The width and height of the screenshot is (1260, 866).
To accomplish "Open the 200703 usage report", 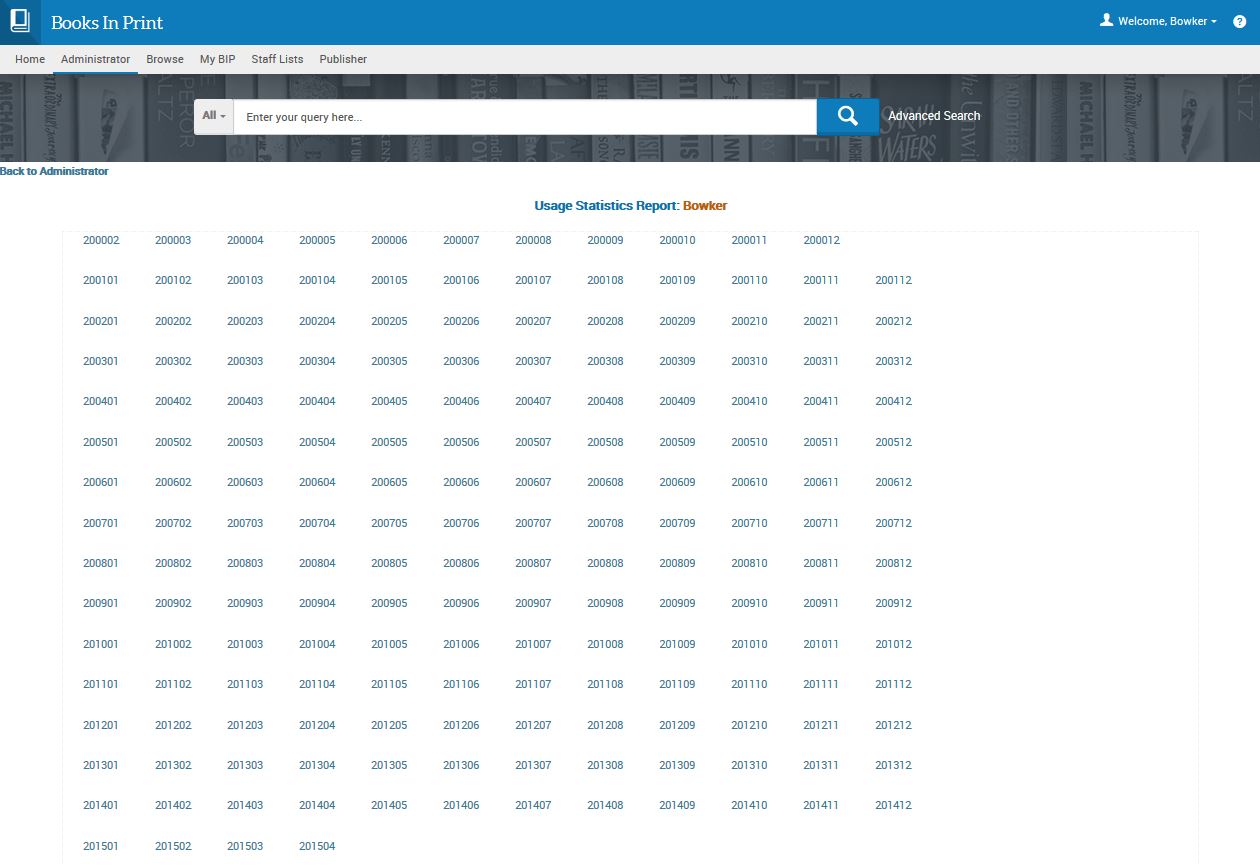I will pyautogui.click(x=245, y=523).
